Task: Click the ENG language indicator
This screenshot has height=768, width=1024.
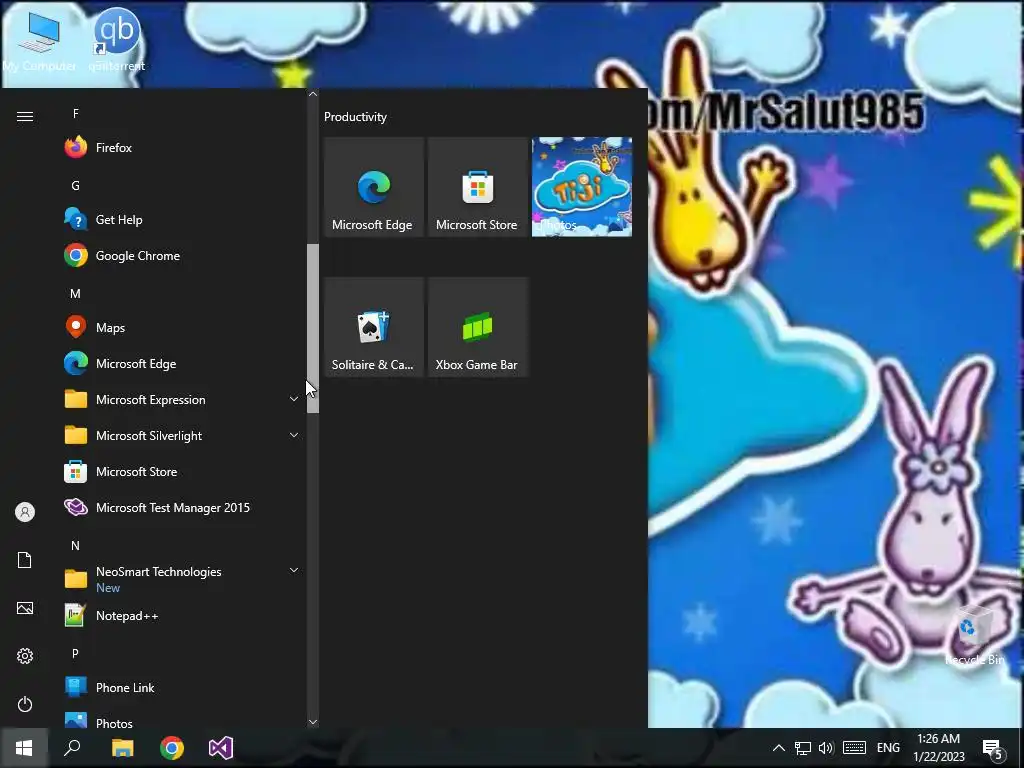Action: (888, 748)
